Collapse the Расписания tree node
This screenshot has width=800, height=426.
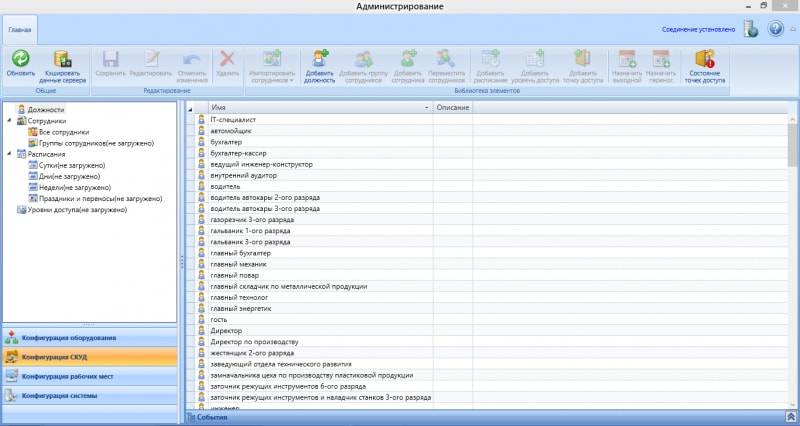click(x=9, y=154)
